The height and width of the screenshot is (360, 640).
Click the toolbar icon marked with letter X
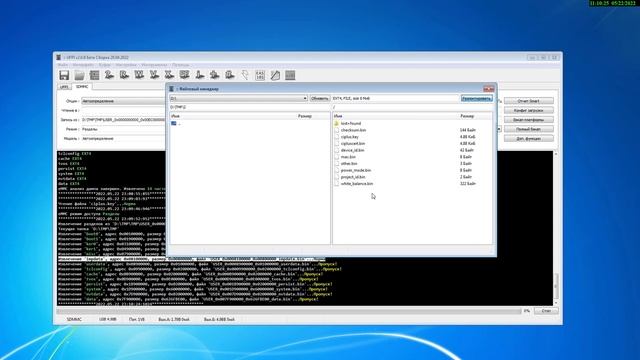point(169,75)
